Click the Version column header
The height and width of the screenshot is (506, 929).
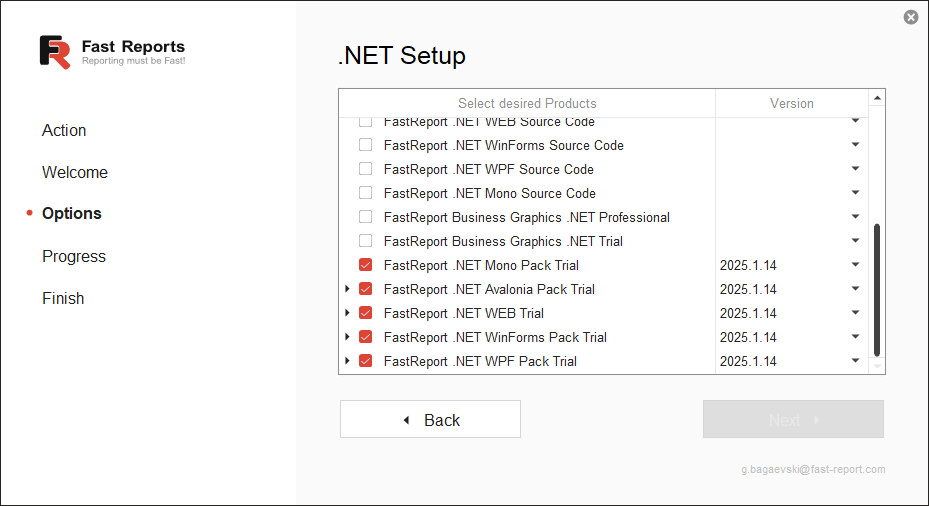792,104
